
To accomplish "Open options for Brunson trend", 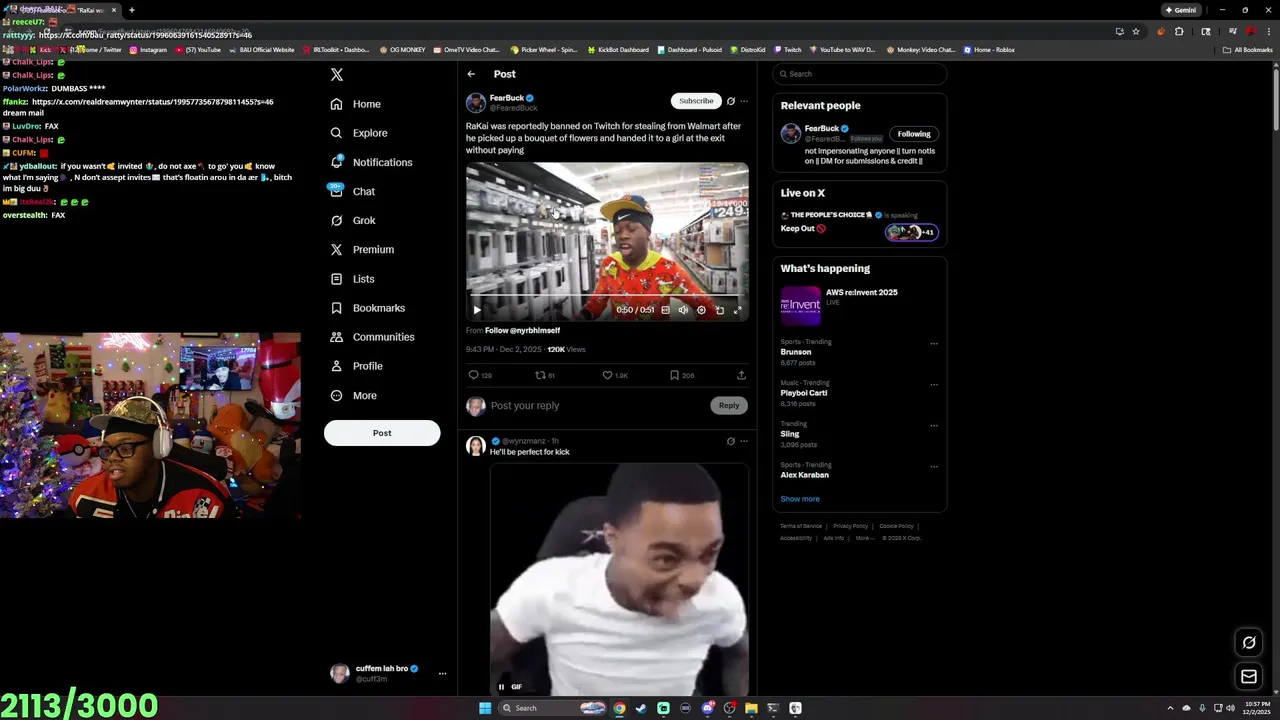I will pyautogui.click(x=934, y=344).
